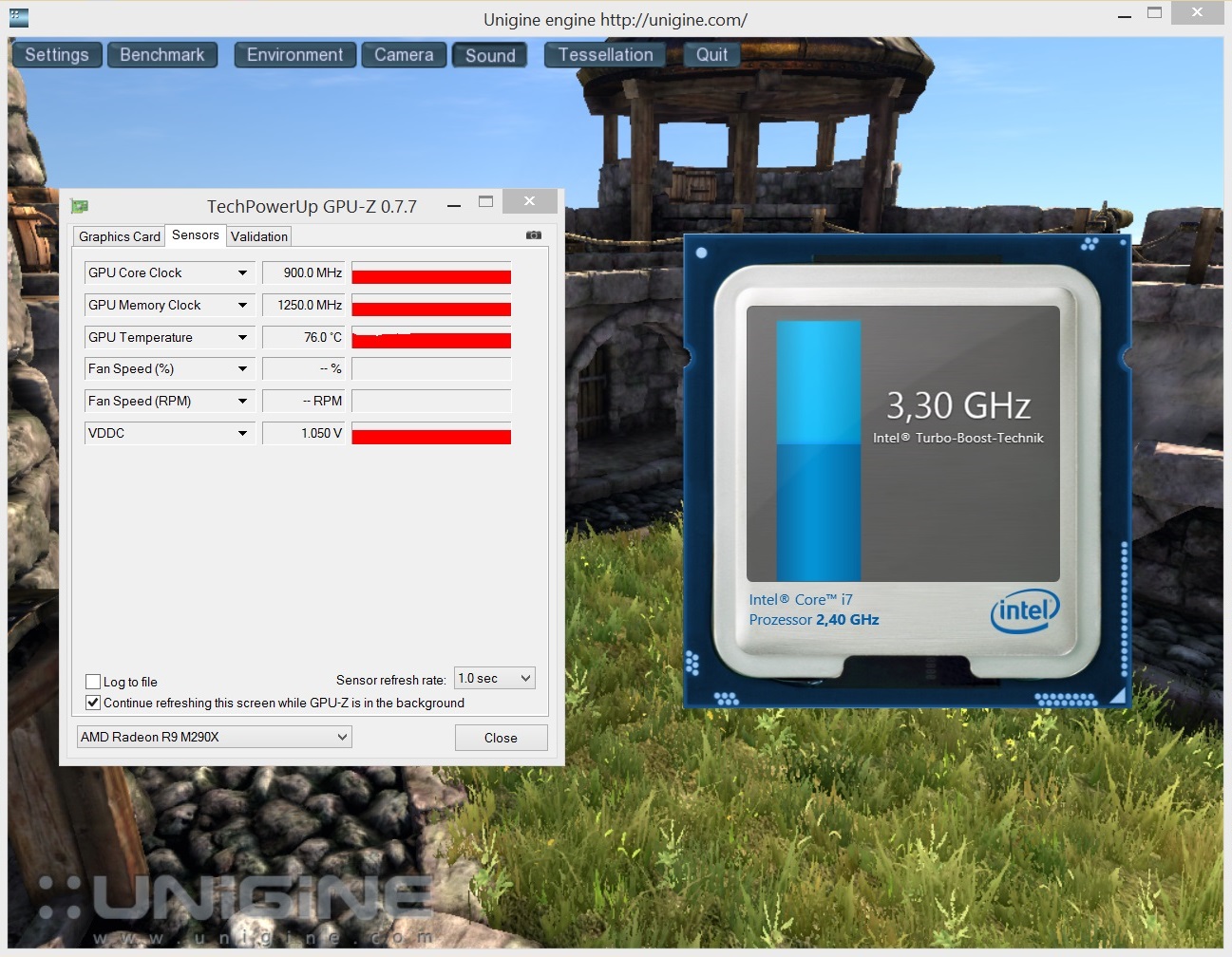Click the 1250.0 MHz memory clock value
Image resolution: width=1232 pixels, height=957 pixels.
pyautogui.click(x=303, y=306)
